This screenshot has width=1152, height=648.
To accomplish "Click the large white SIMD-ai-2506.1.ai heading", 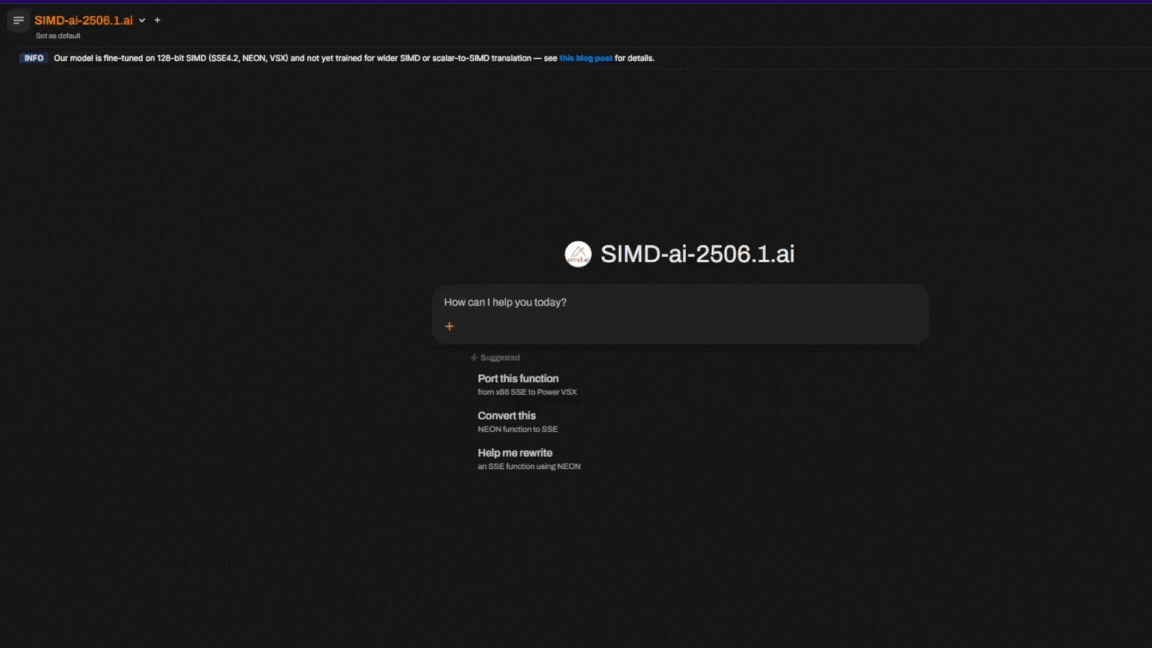I will 697,254.
